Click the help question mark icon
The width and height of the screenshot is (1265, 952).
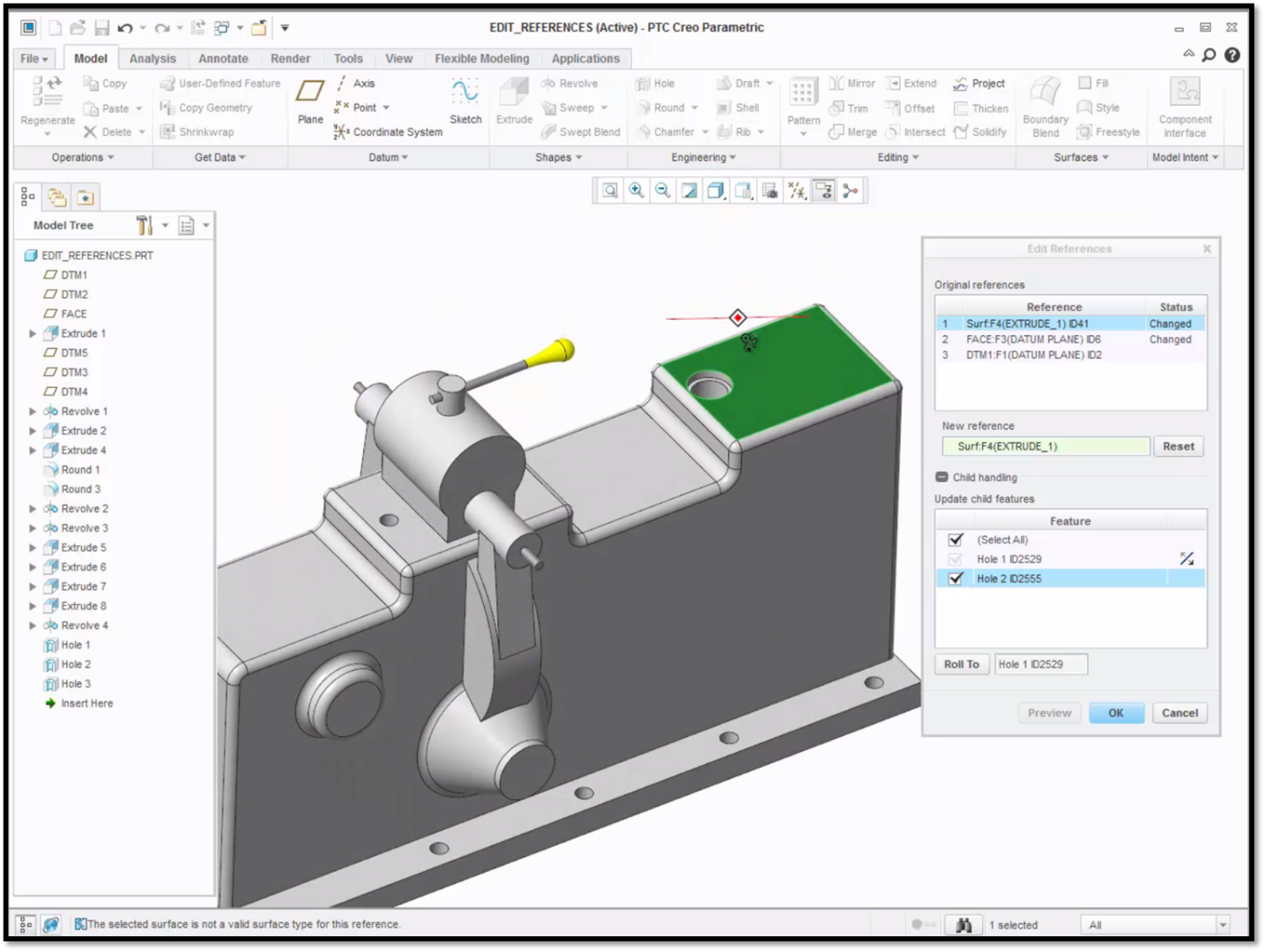pos(1232,55)
